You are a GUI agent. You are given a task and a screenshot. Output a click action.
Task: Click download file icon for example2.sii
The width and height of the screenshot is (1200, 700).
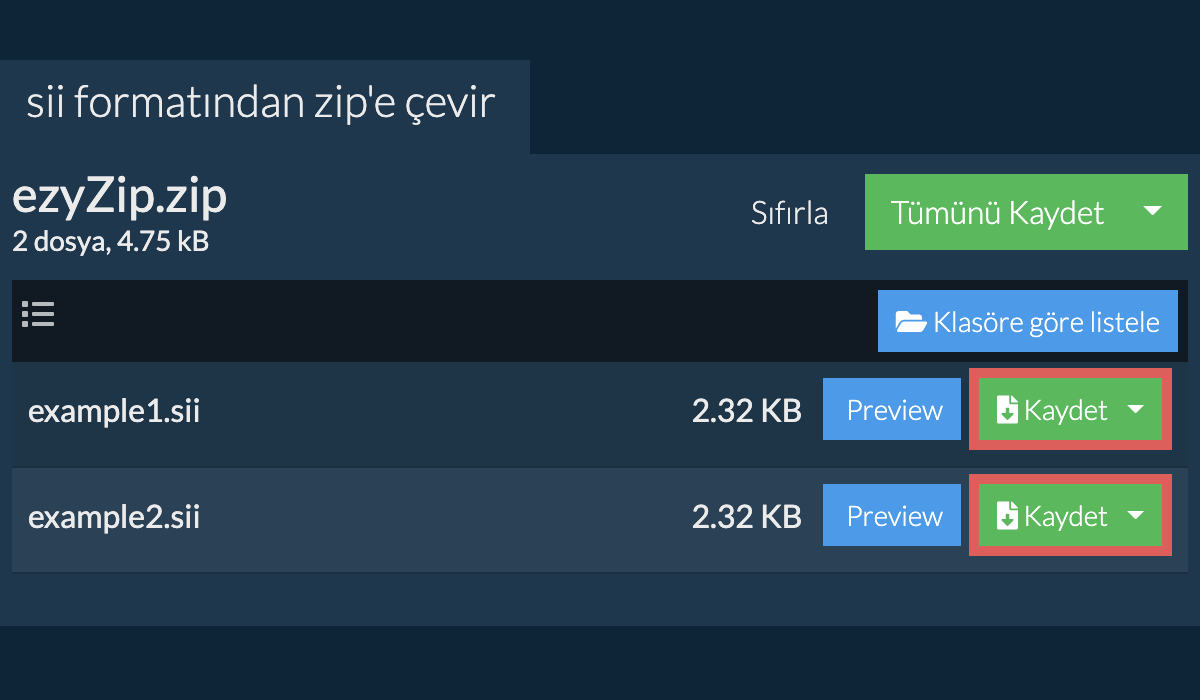coord(1007,516)
